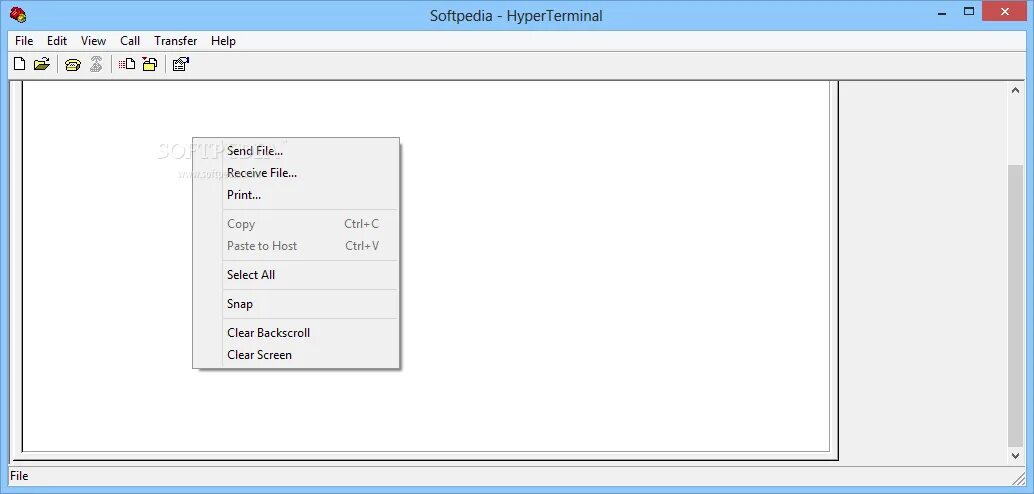Viewport: 1034px width, 494px height.
Task: Click the disabled Paste to Host entry
Action: click(x=296, y=245)
